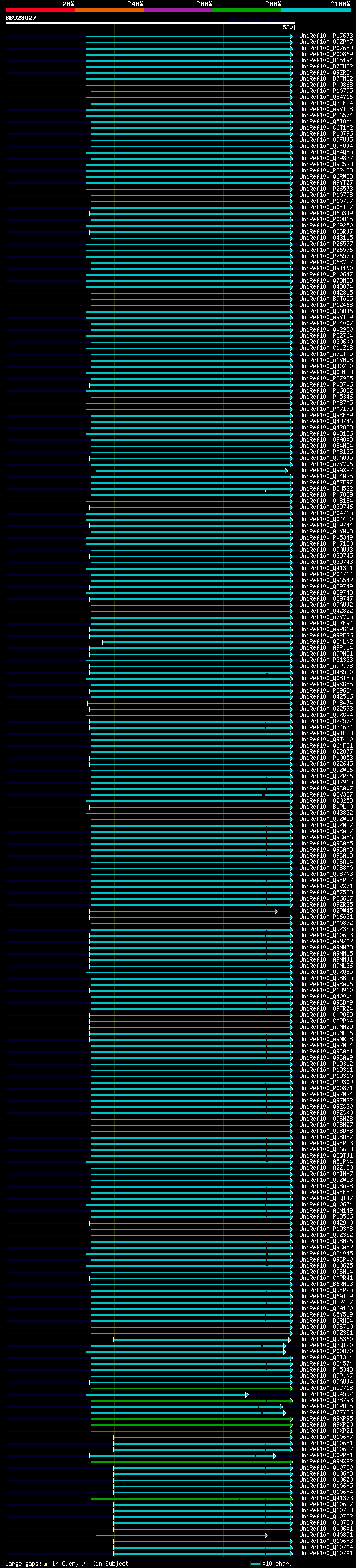Viewport: 356px width, 1568px height.
Task: Open the UniRef100_P17673 hit label
Action: [326, 36]
